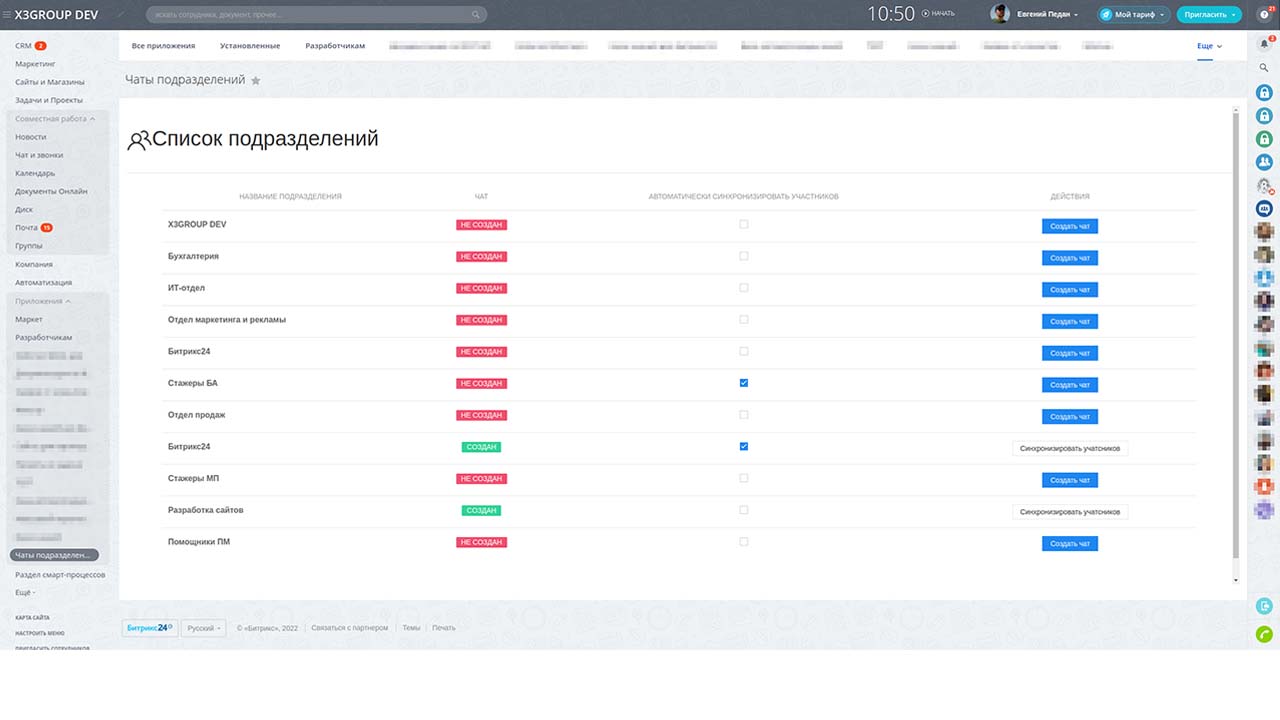The image size is (1280, 720).
Task: Click Создать чат for Бухгалтерия
Action: 1070,258
